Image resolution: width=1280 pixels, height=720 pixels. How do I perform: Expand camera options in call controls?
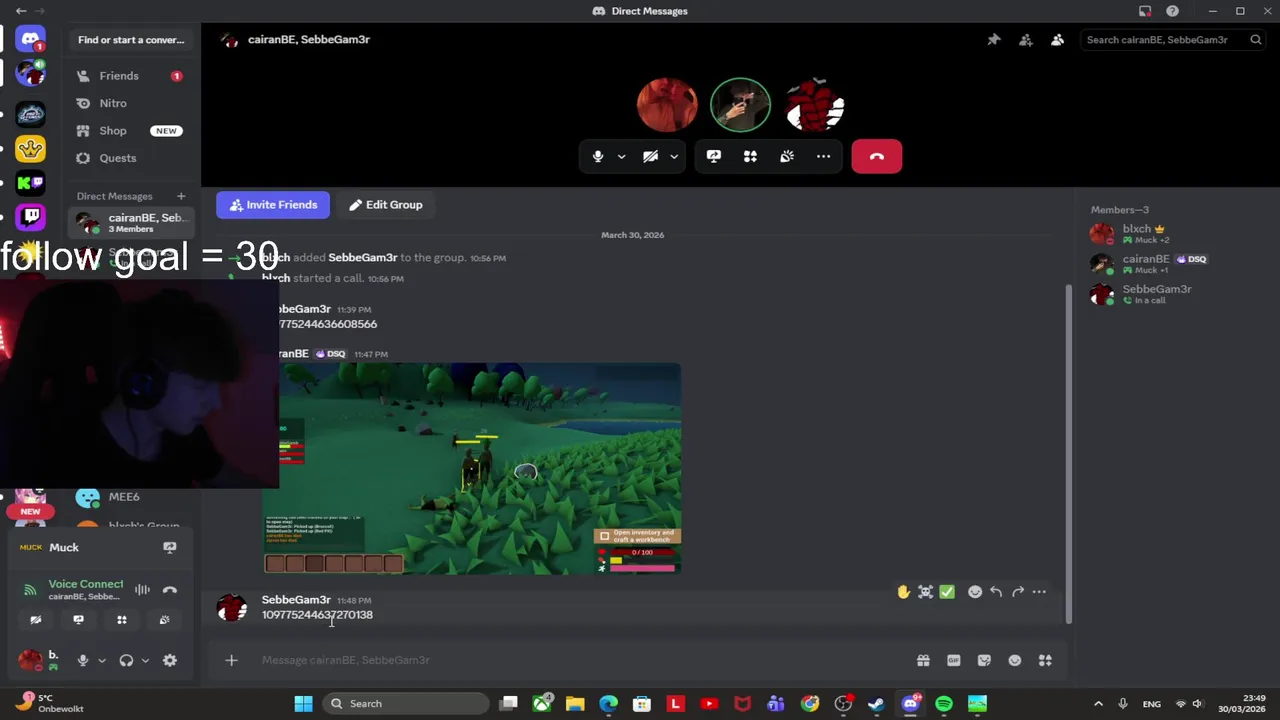pyautogui.click(x=674, y=157)
